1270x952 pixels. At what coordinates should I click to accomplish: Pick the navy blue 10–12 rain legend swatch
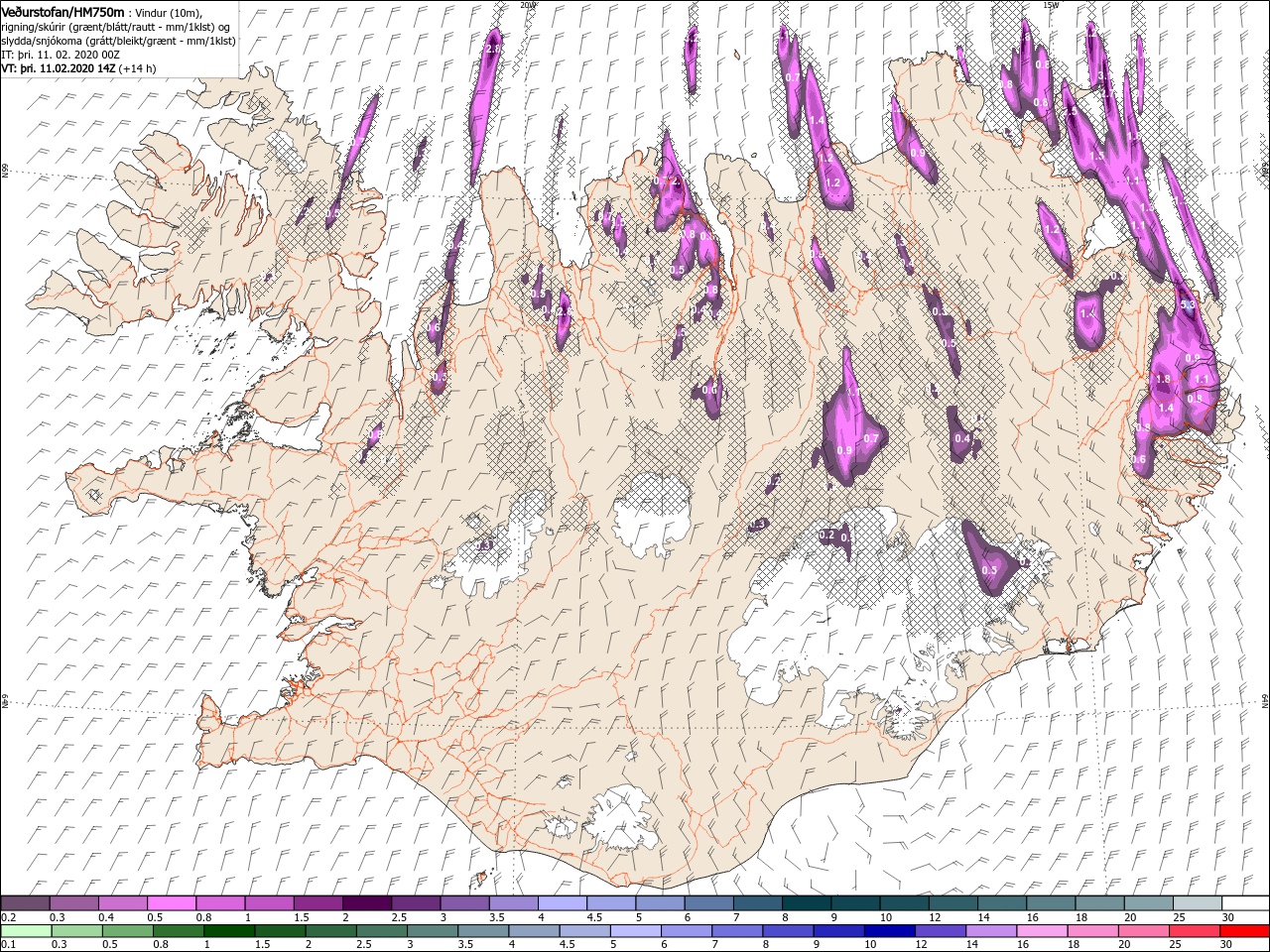point(888,930)
